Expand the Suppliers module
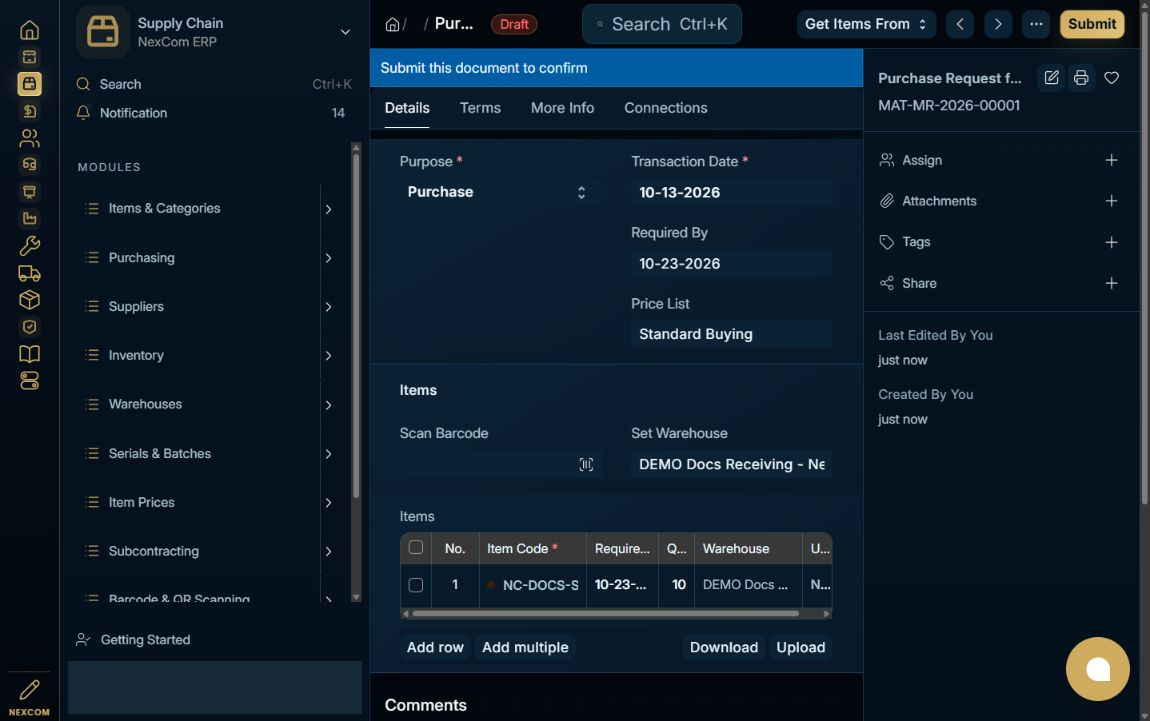 pyautogui.click(x=328, y=307)
